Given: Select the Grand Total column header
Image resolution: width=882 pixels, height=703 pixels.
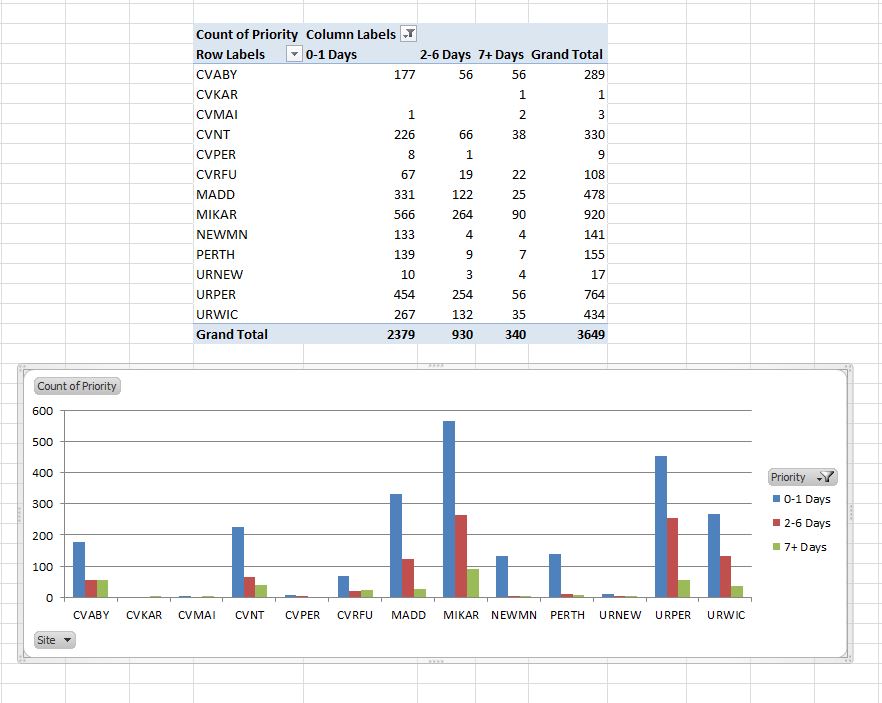Looking at the screenshot, I should (x=567, y=55).
